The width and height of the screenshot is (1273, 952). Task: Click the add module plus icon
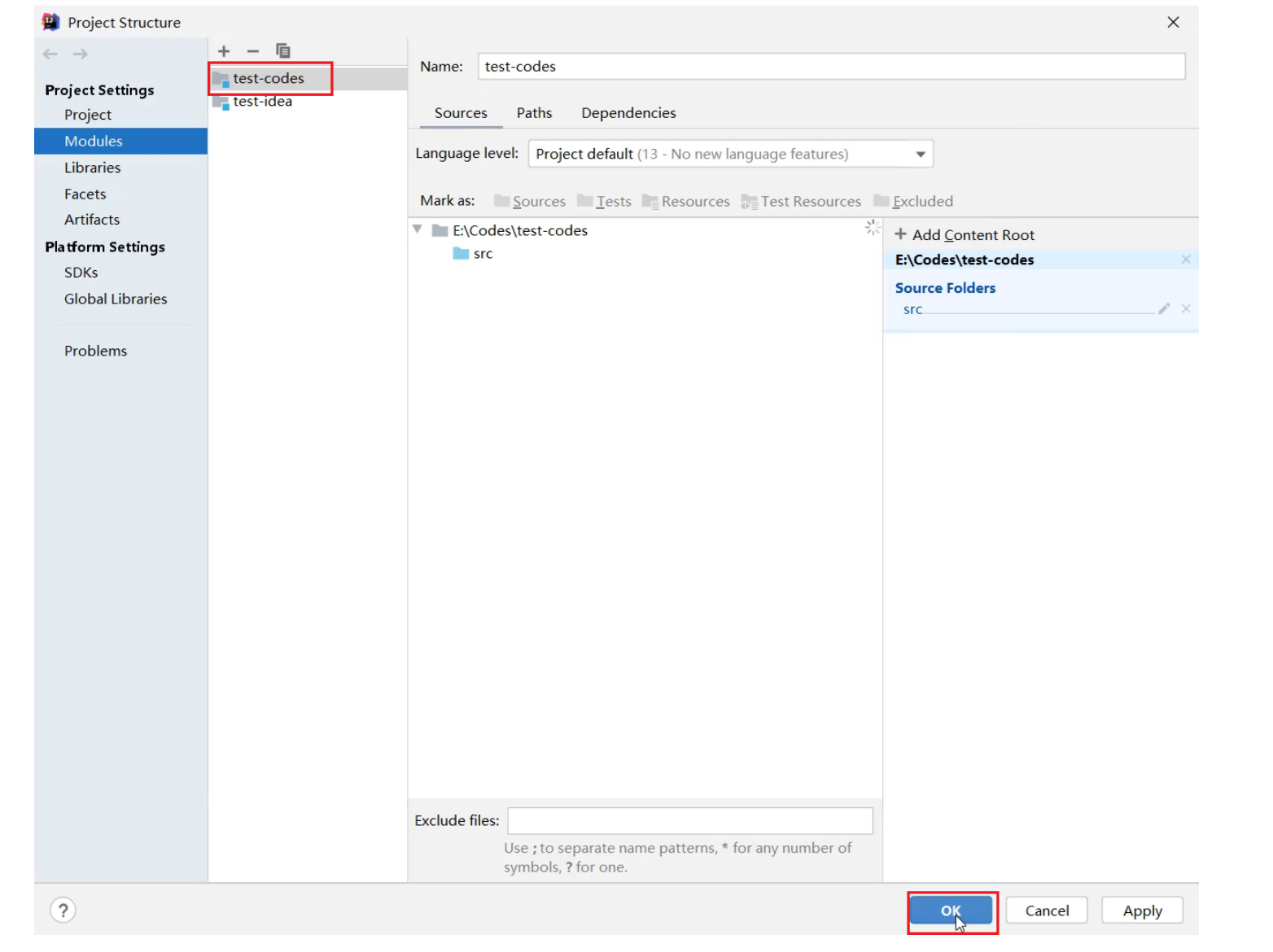(224, 51)
